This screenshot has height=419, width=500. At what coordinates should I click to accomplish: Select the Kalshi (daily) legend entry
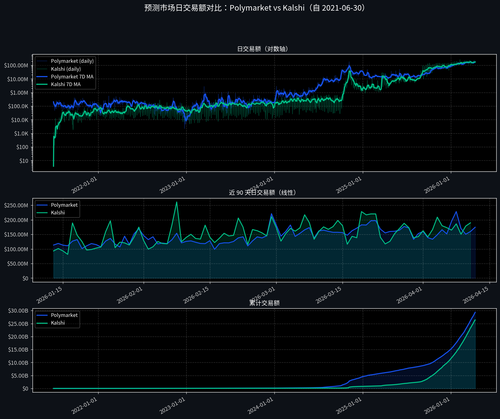coord(66,69)
